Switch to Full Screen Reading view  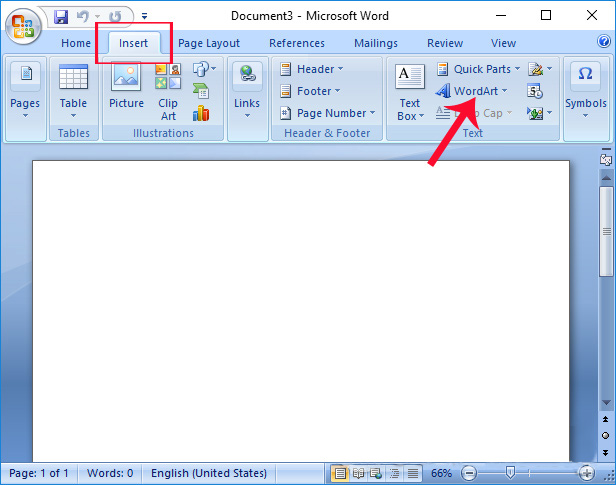[358, 473]
